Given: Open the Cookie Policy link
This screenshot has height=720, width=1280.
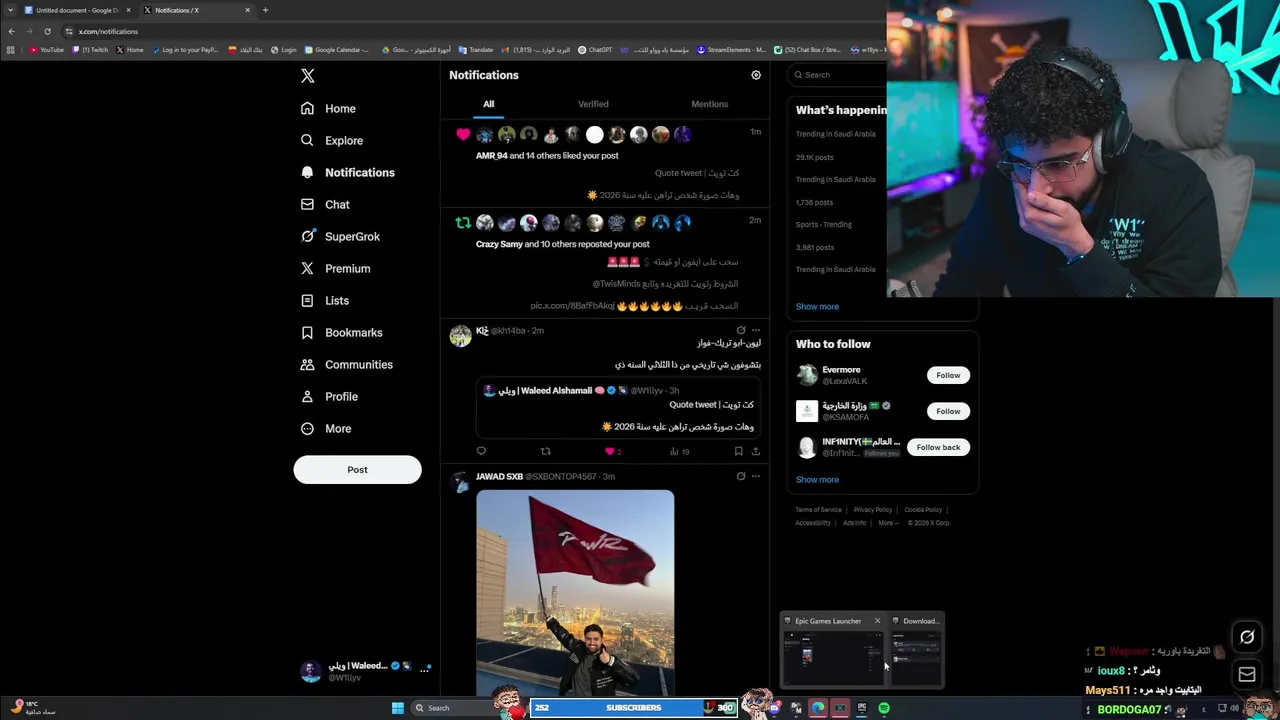Looking at the screenshot, I should click(x=923, y=510).
